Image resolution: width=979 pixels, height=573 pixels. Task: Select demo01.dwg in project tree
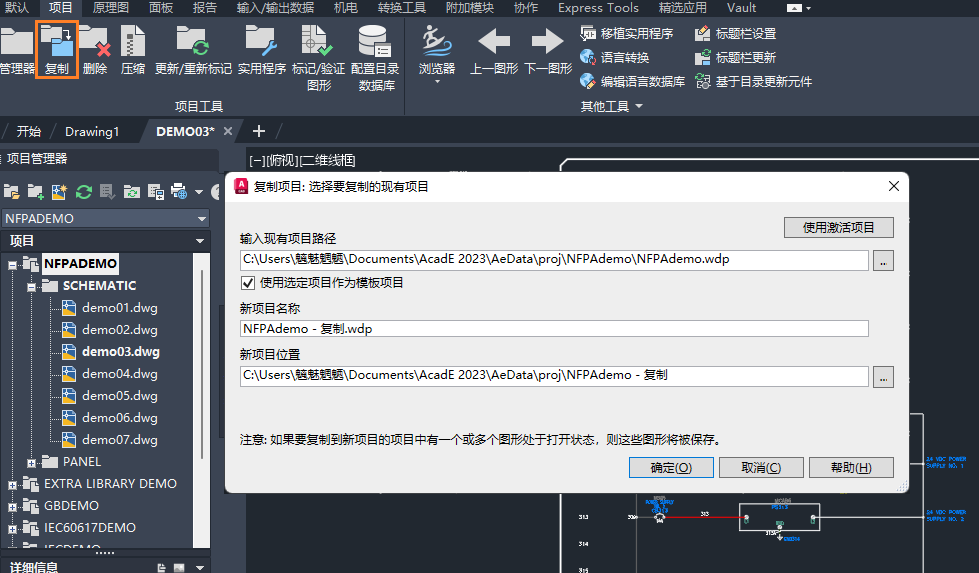coord(120,308)
